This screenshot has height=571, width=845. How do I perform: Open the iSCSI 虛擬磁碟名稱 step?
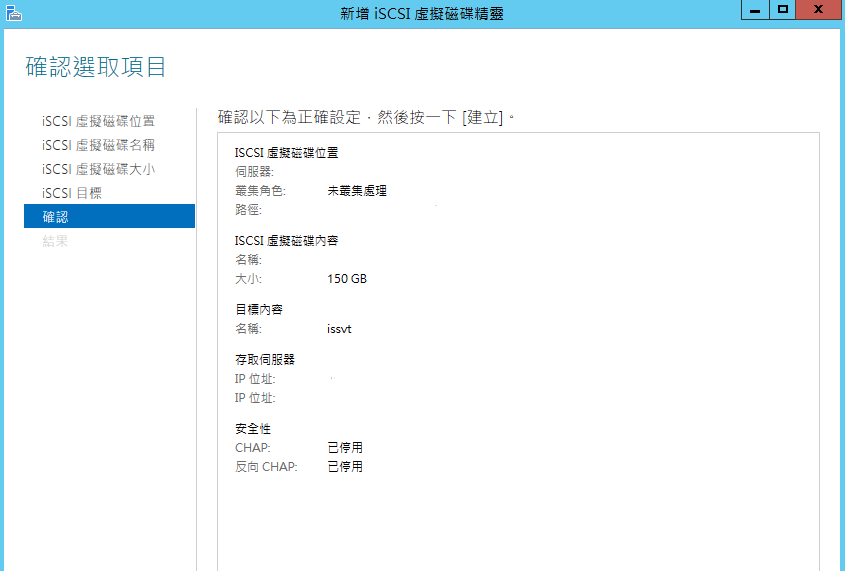98,145
